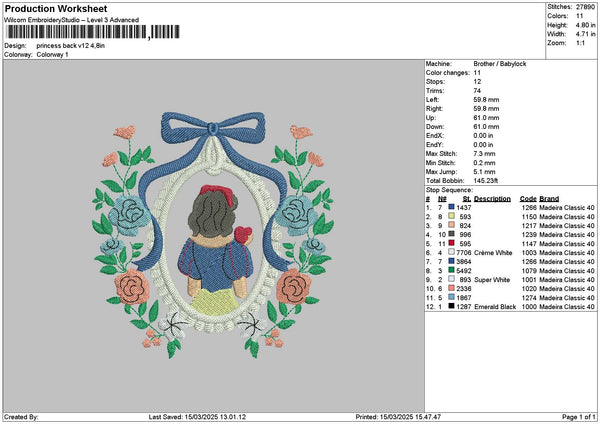Click the Colors count 11 in header

pos(579,16)
